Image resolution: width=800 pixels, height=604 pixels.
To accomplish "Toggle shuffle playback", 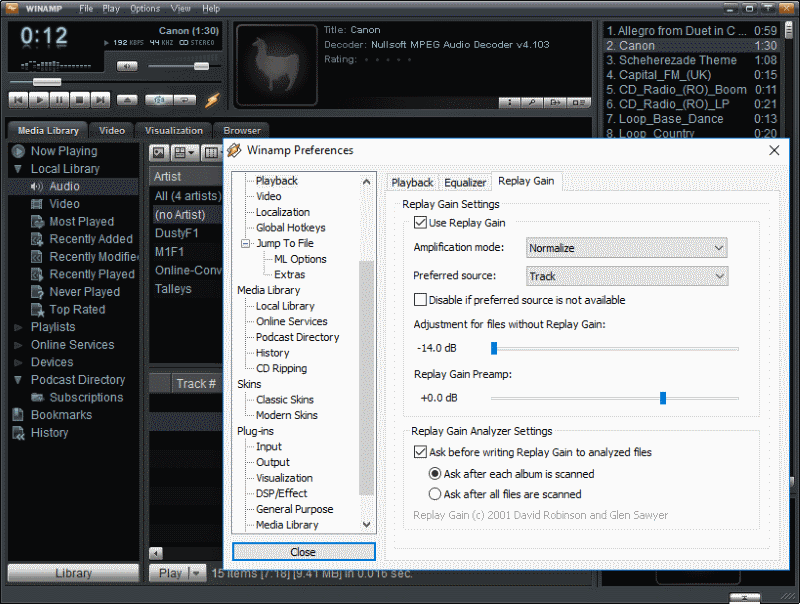I will point(159,99).
